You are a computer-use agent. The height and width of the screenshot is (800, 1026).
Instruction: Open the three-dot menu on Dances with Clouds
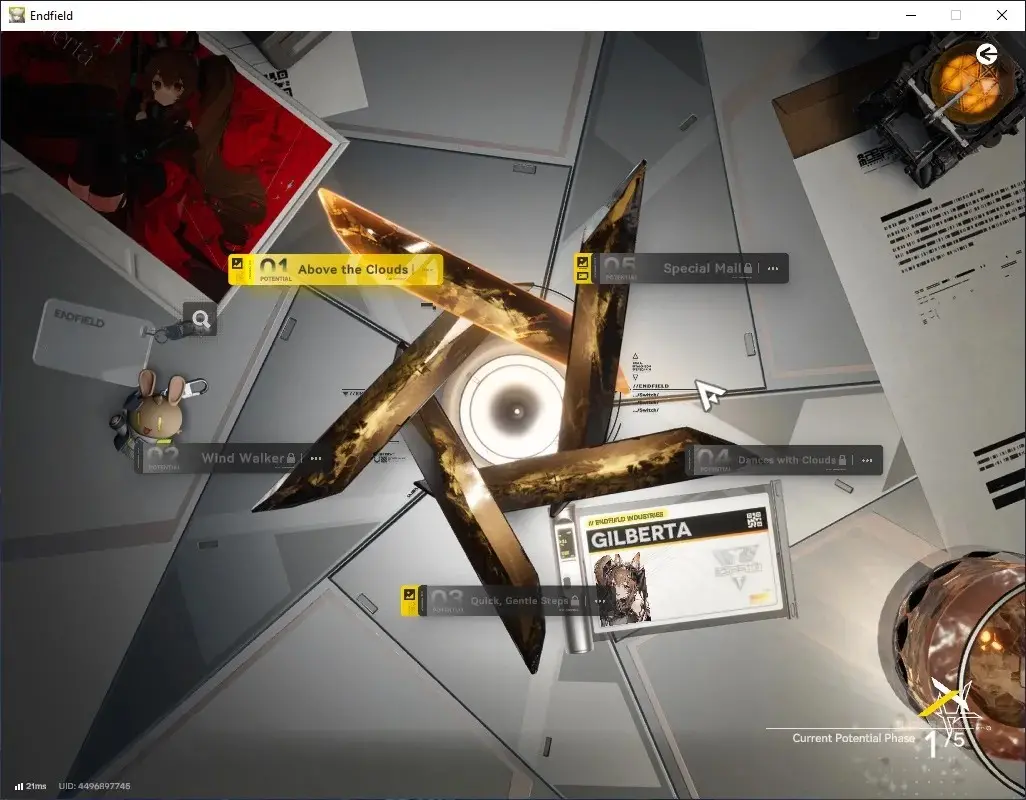(x=867, y=461)
